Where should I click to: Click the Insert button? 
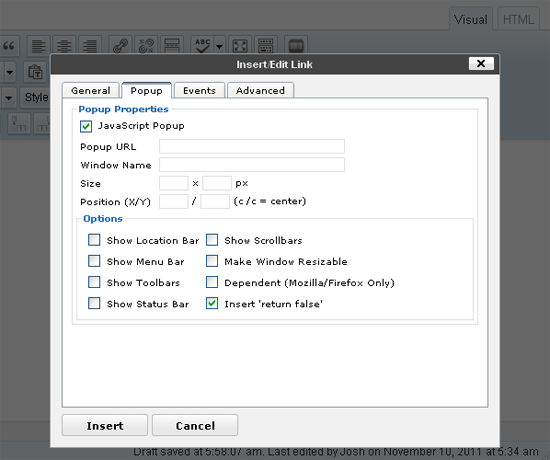105,425
